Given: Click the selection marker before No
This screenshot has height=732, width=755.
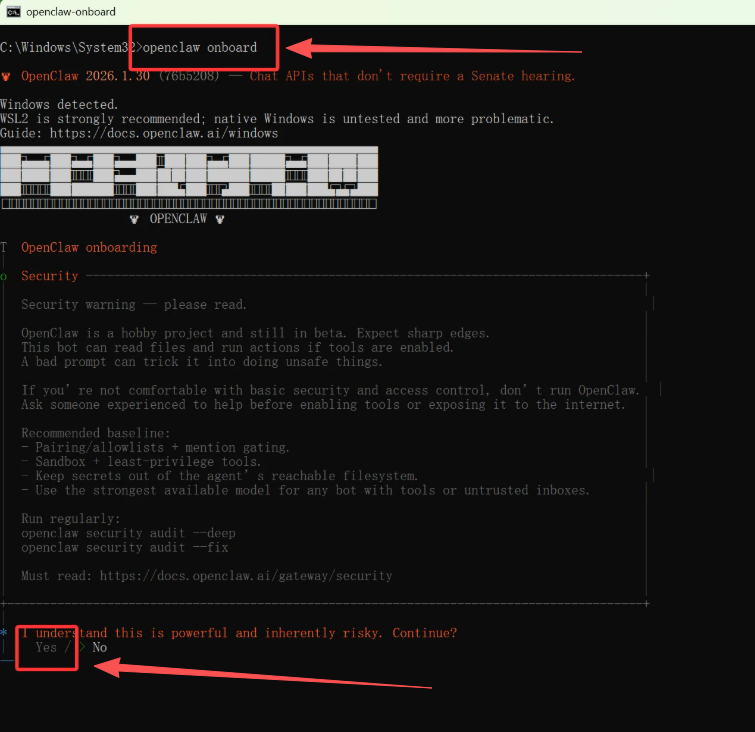Looking at the screenshot, I should pyautogui.click(x=82, y=647).
